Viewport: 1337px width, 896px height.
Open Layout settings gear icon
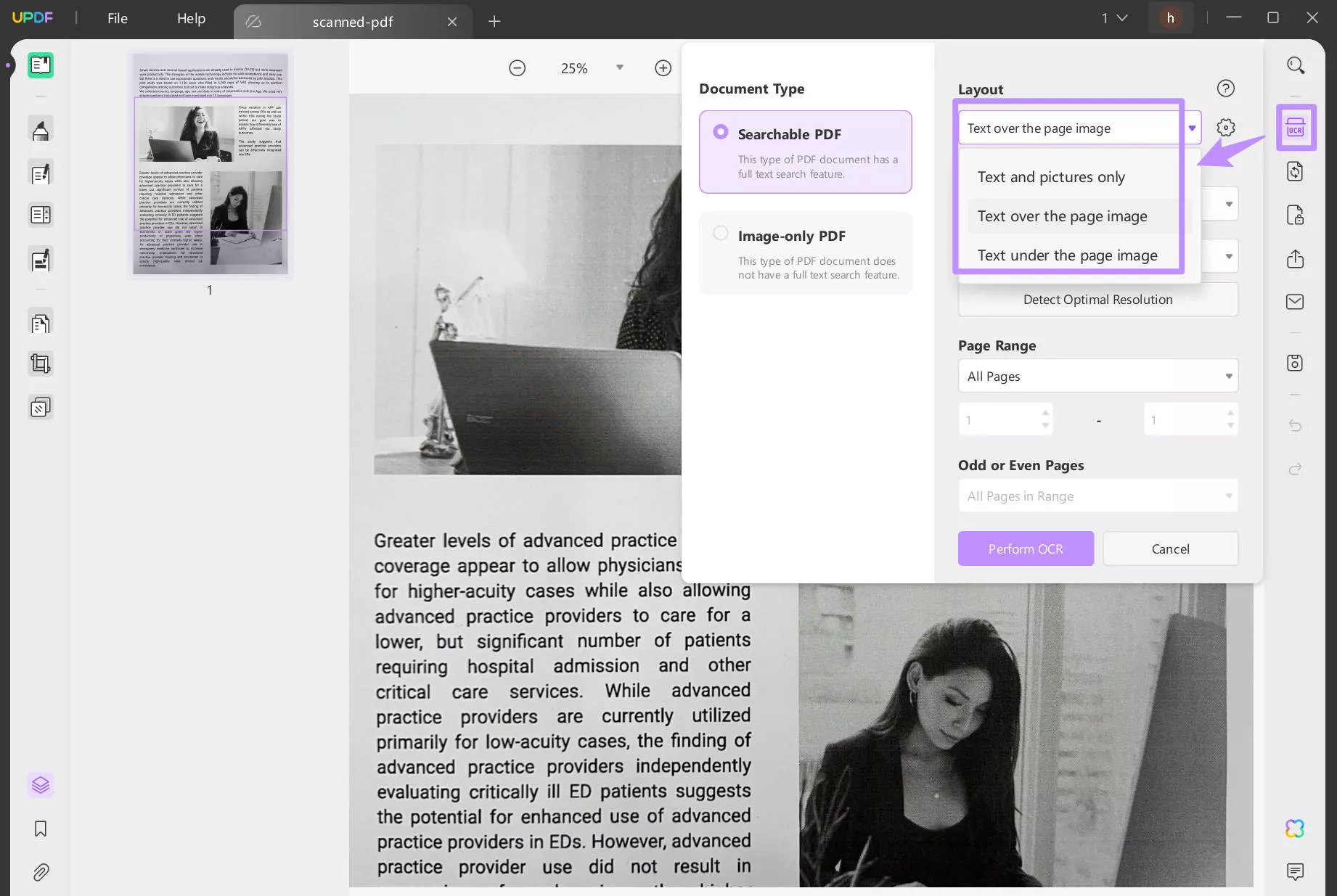point(1226,128)
